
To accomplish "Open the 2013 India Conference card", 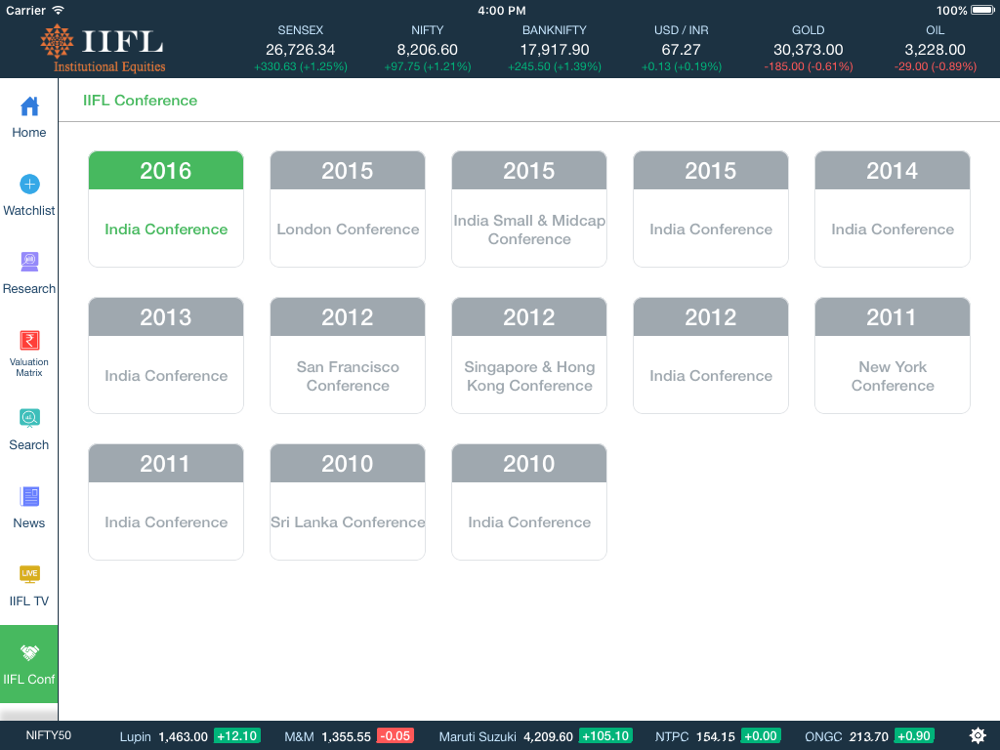I will [x=166, y=356].
